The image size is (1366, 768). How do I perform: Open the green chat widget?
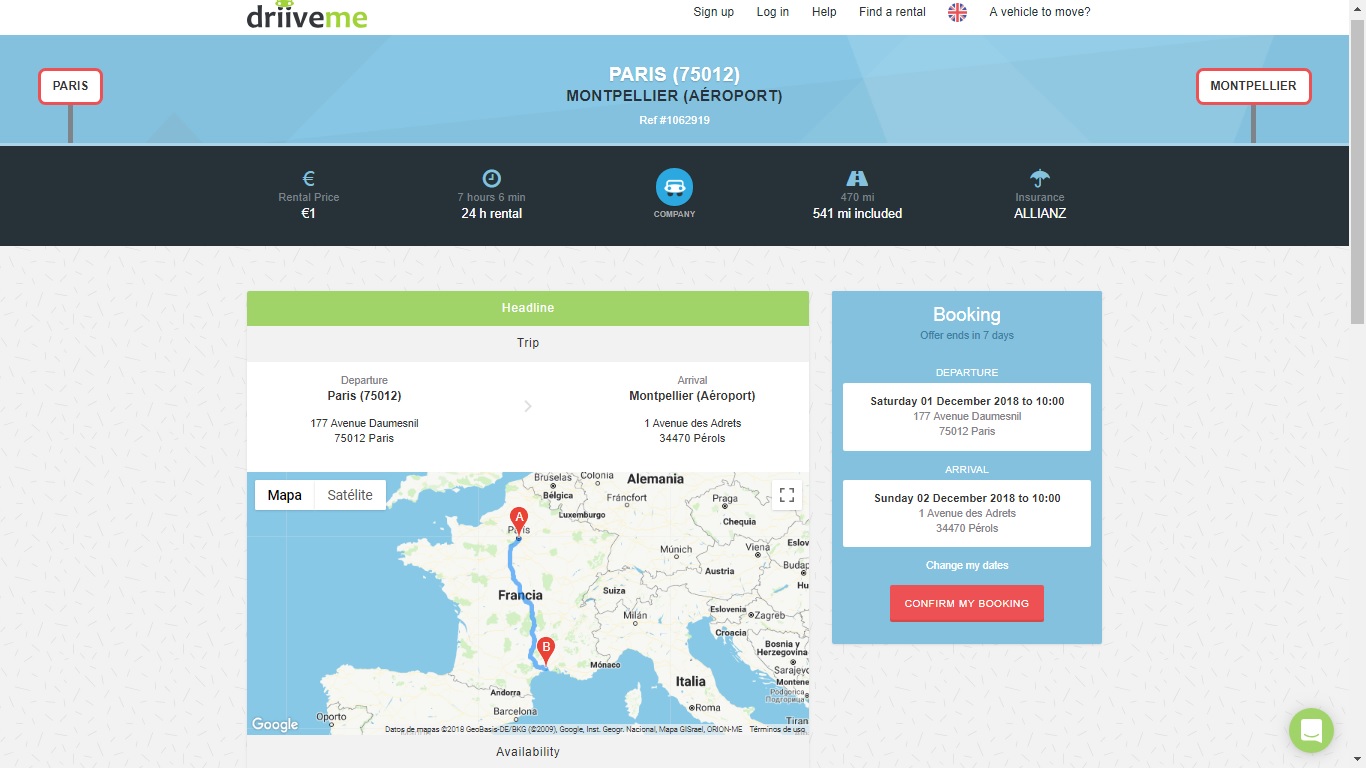point(1311,730)
